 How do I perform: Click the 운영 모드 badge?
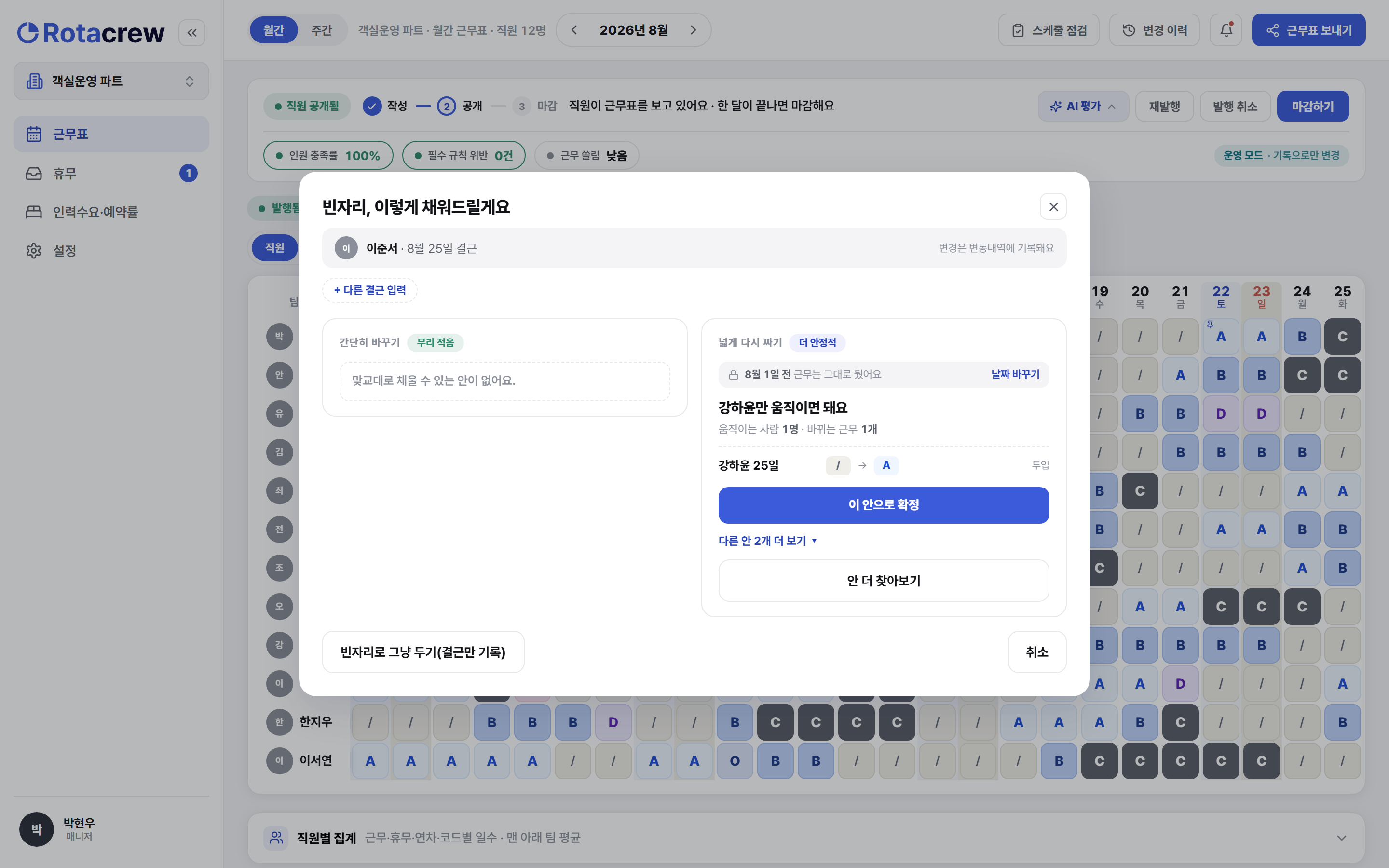[x=1281, y=156]
